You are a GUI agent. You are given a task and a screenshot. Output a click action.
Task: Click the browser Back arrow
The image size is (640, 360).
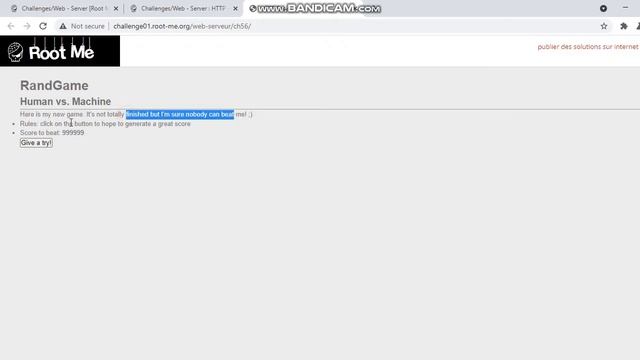11,26
